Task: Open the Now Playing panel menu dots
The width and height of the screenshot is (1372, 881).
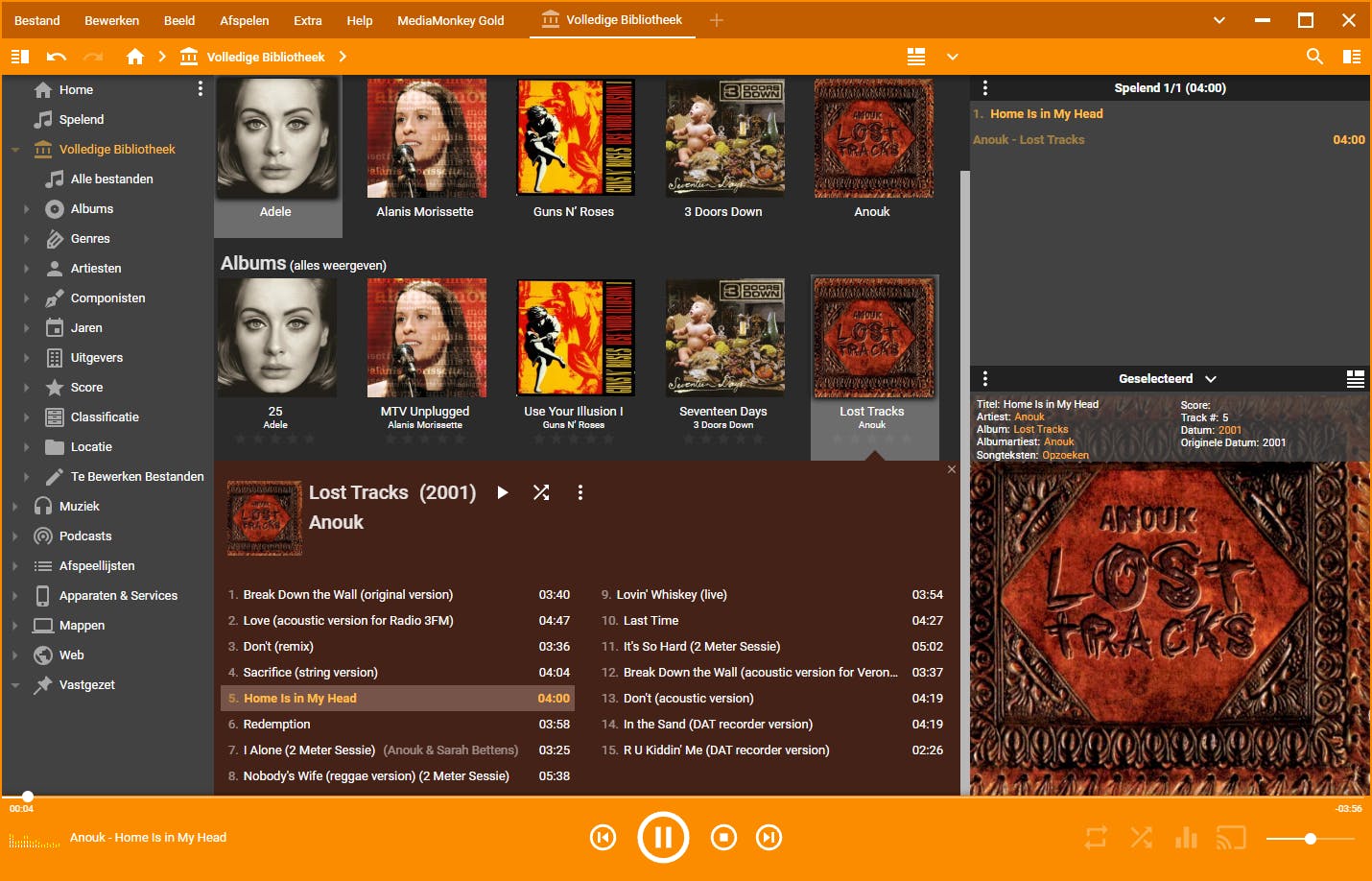Action: pos(984,87)
